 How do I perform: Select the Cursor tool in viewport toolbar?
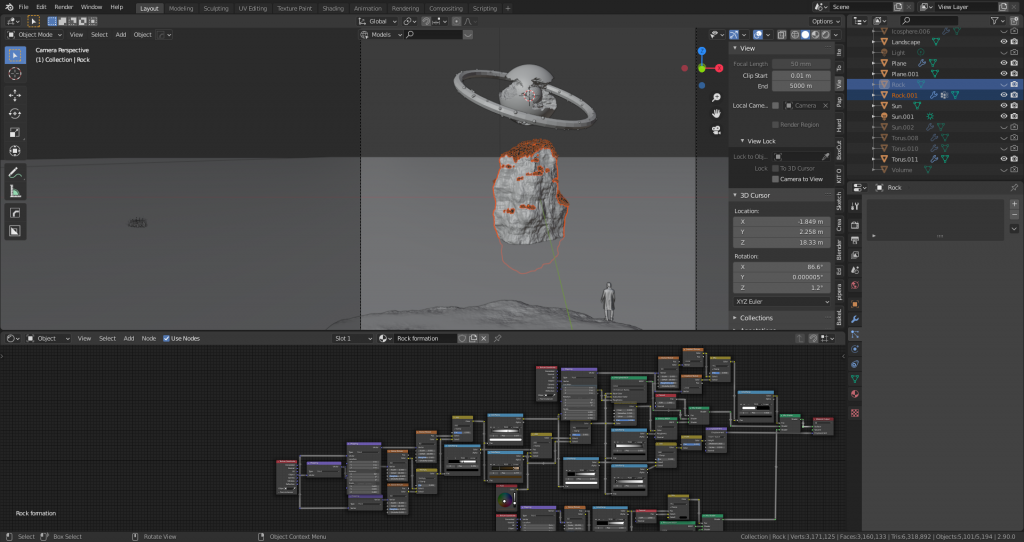15,73
